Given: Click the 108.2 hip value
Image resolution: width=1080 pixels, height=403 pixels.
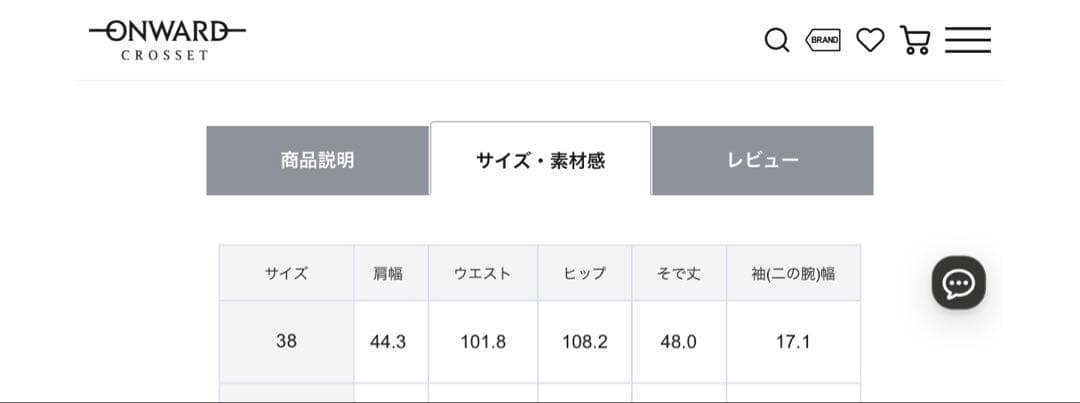Looking at the screenshot, I should 584,341.
